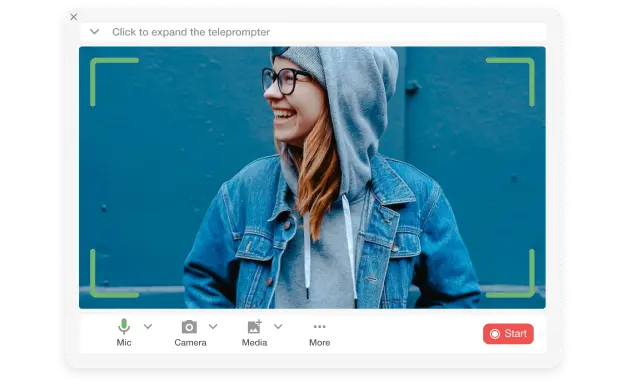Image resolution: width=626 pixels, height=384 pixels.
Task: Open the Mic options dropdown arrow
Action: tap(148, 327)
